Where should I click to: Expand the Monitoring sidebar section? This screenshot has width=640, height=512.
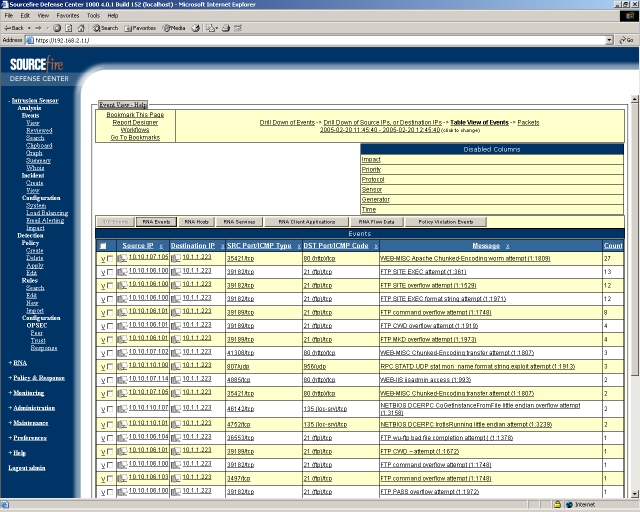click(x=27, y=393)
